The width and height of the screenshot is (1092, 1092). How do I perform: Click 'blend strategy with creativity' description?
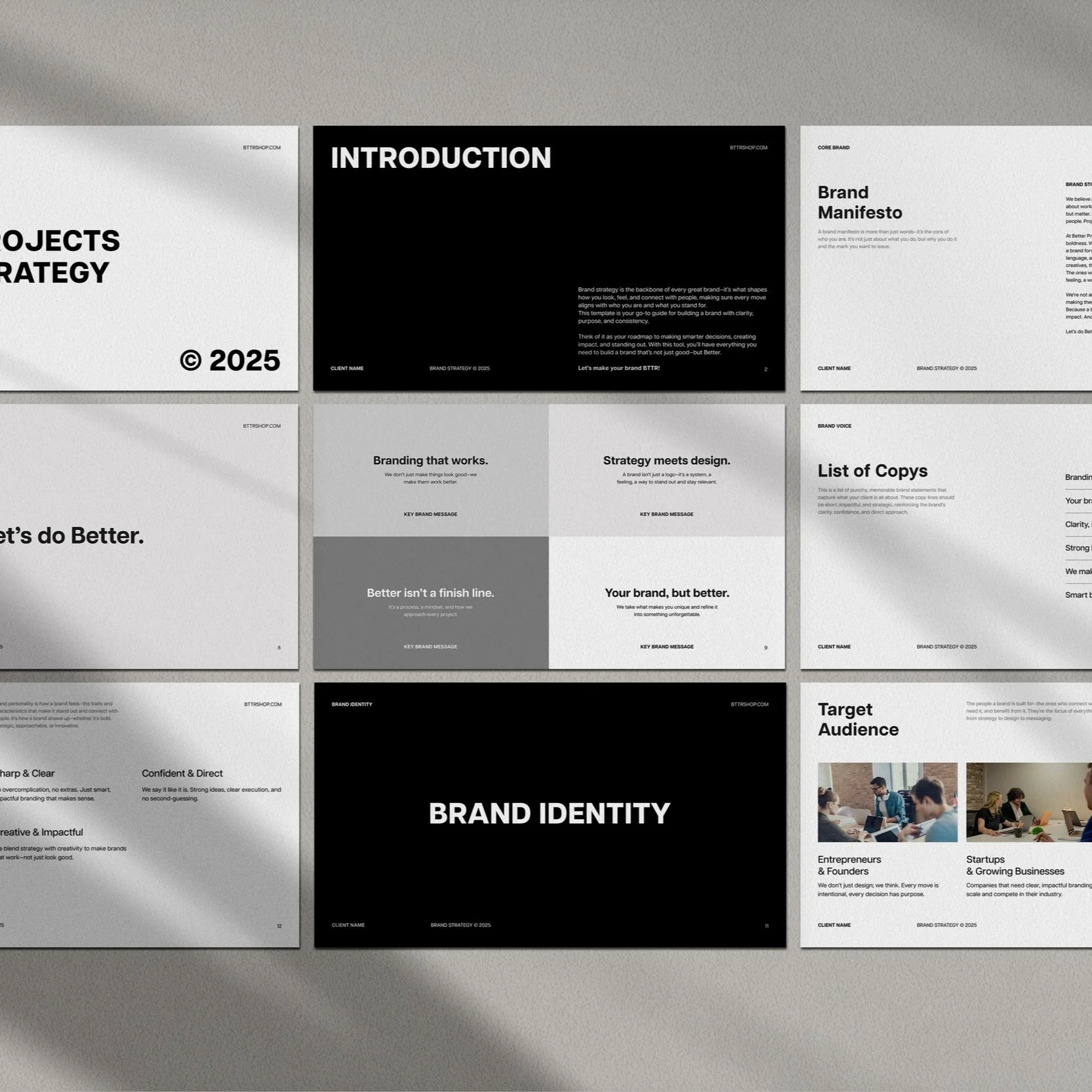[x=64, y=853]
